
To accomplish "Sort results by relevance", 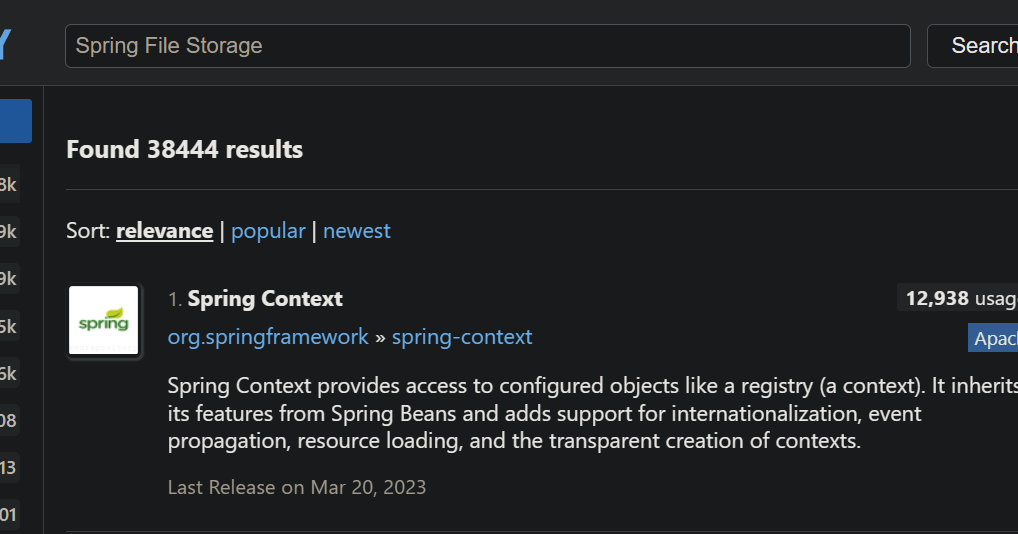I will (164, 231).
